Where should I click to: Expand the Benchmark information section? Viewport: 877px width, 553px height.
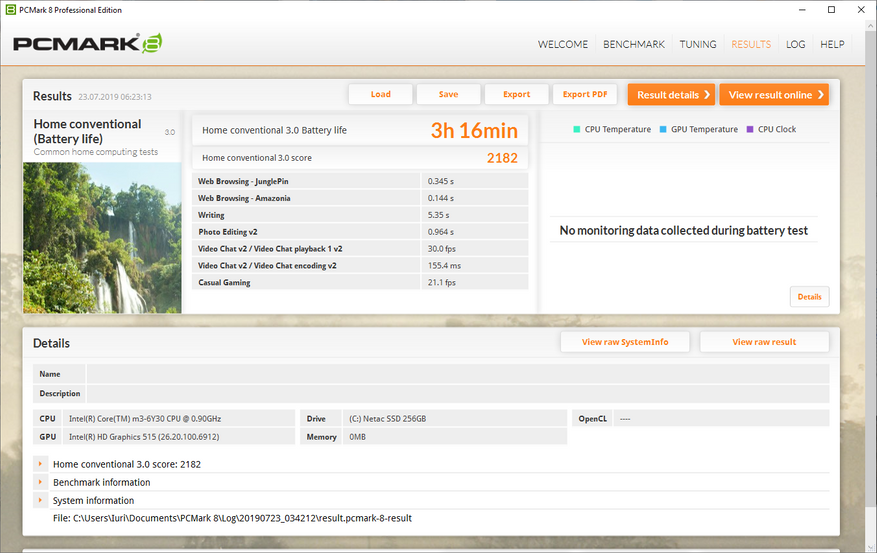(40, 482)
